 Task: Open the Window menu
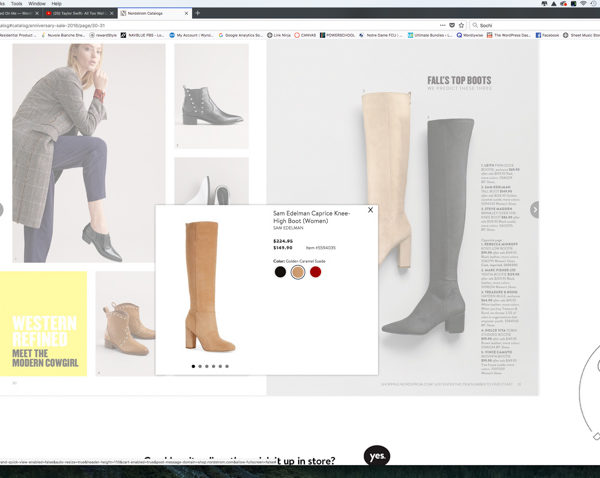coord(37,3)
